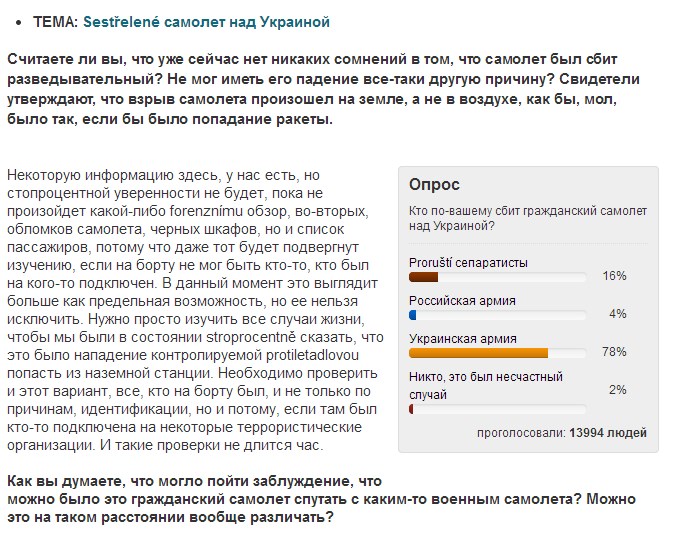Click the first bold interview question
Screen dimensions: 683x538
[323, 89]
